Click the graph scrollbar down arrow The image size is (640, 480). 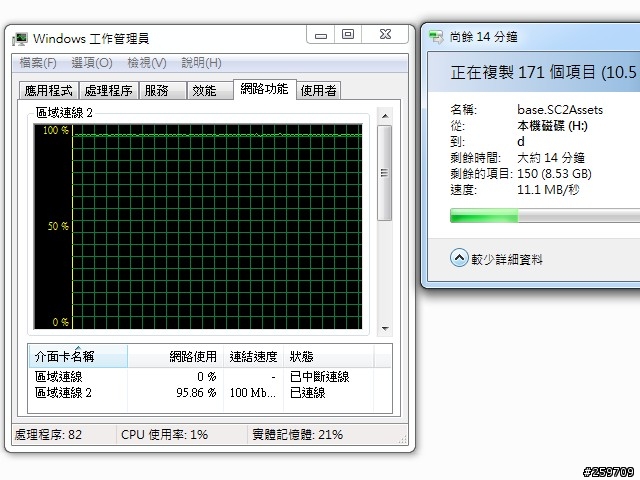click(384, 328)
